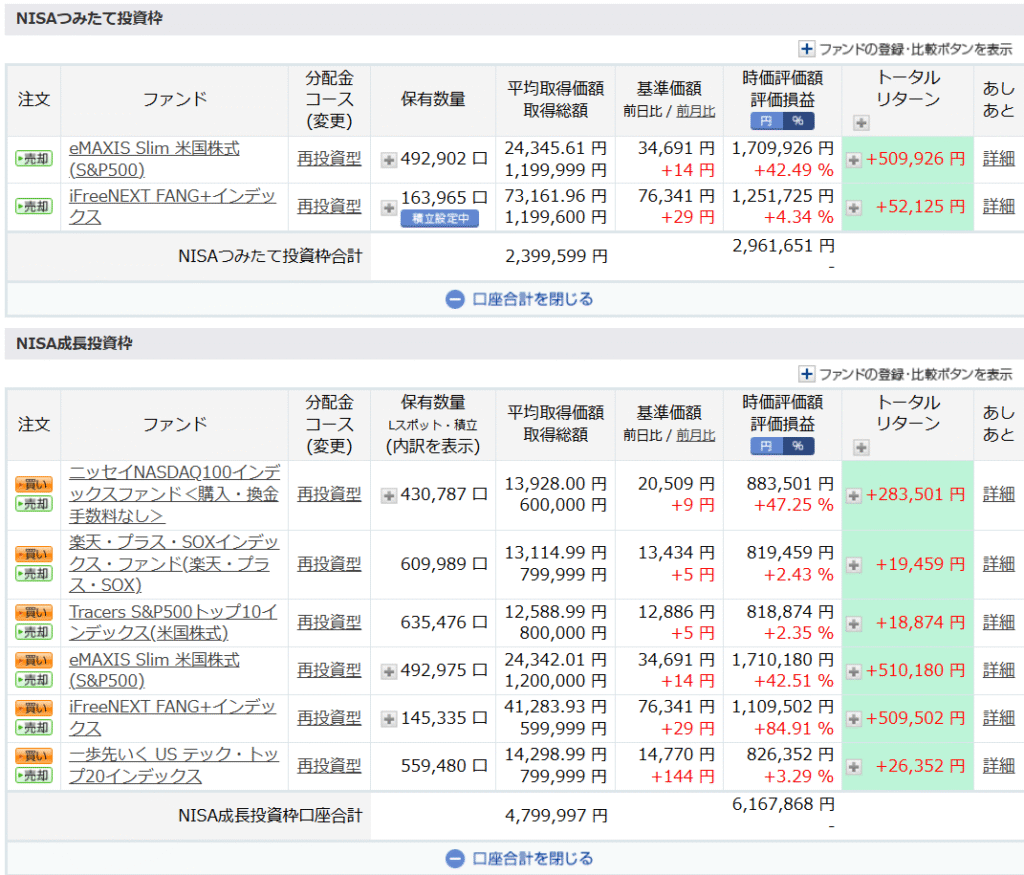1024x875 pixels.
Task: Expand holdings plus icon beside 492,975 口
Action: click(389, 671)
